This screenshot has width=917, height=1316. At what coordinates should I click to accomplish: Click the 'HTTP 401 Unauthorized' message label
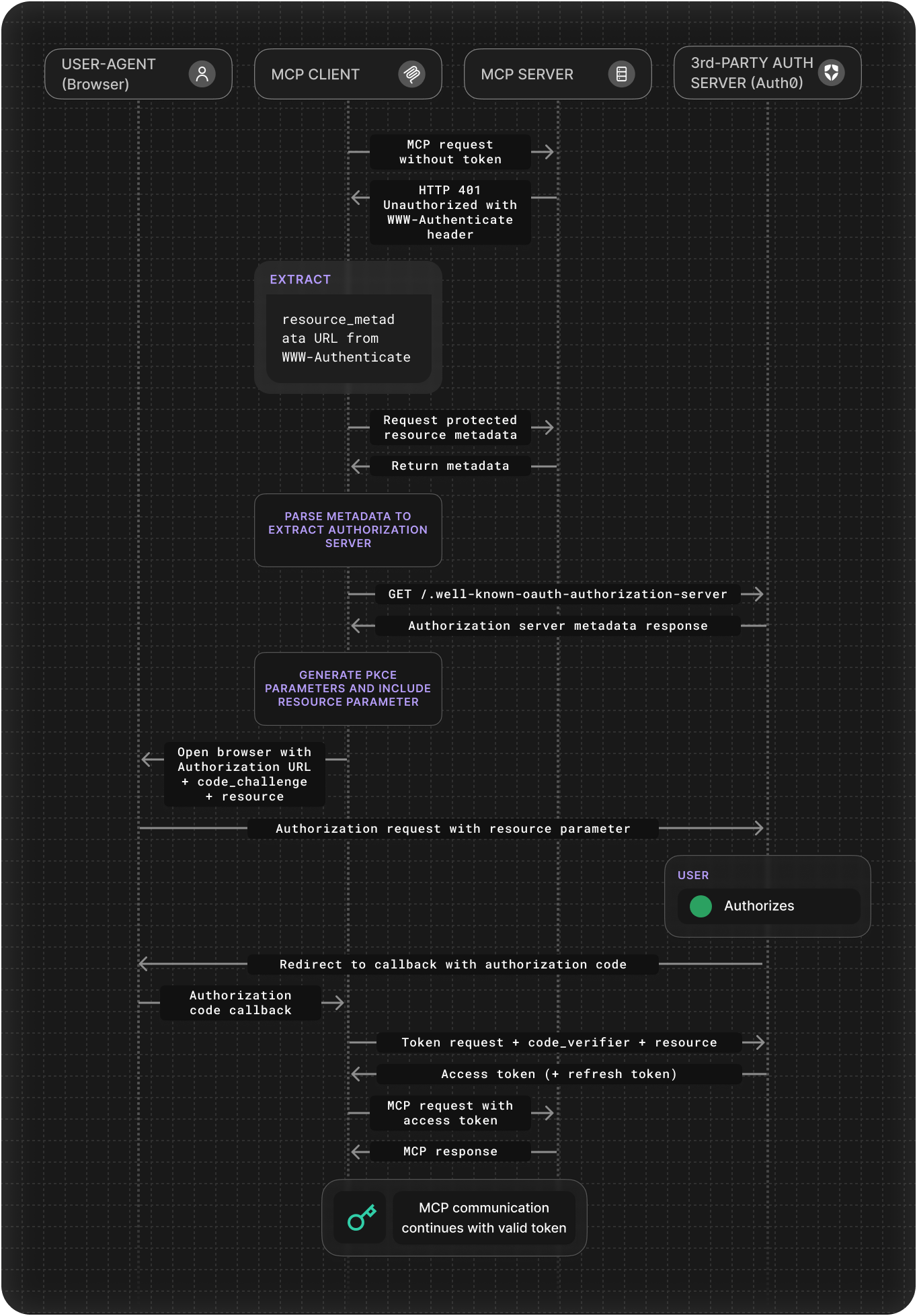(x=450, y=212)
